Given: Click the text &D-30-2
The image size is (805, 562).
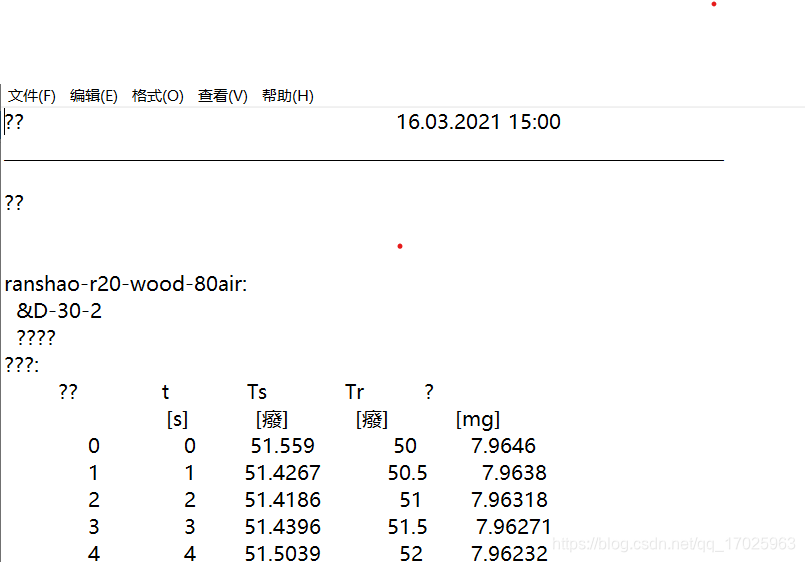Looking at the screenshot, I should click(x=59, y=311).
